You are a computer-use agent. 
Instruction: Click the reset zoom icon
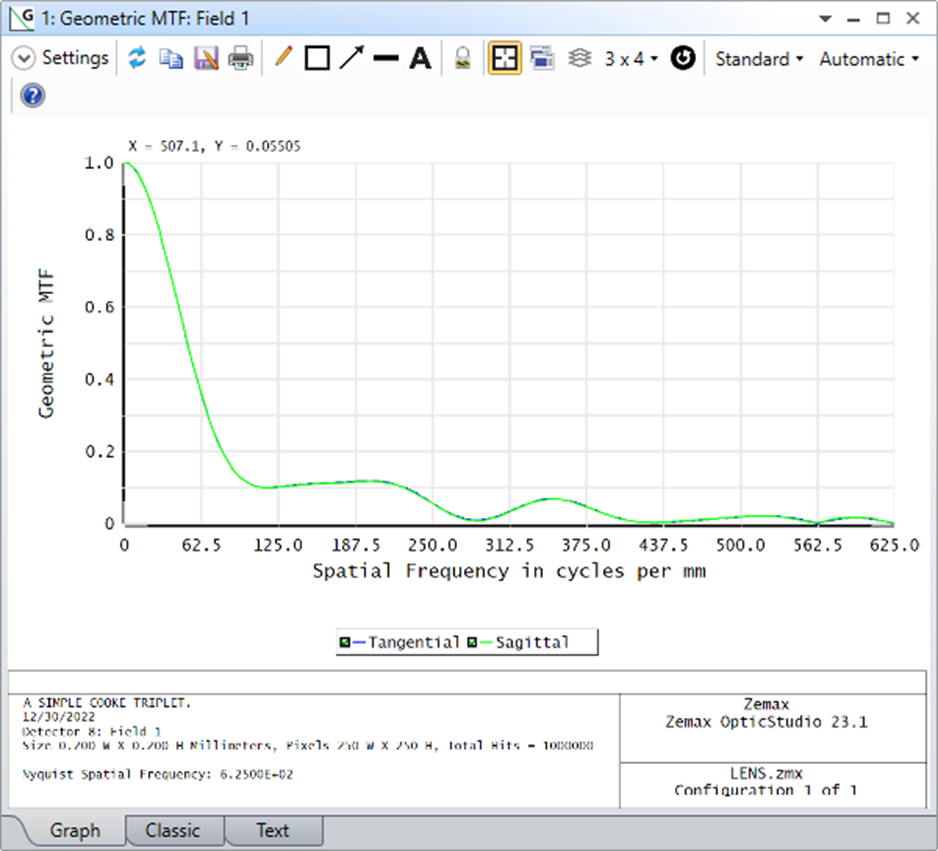point(682,58)
